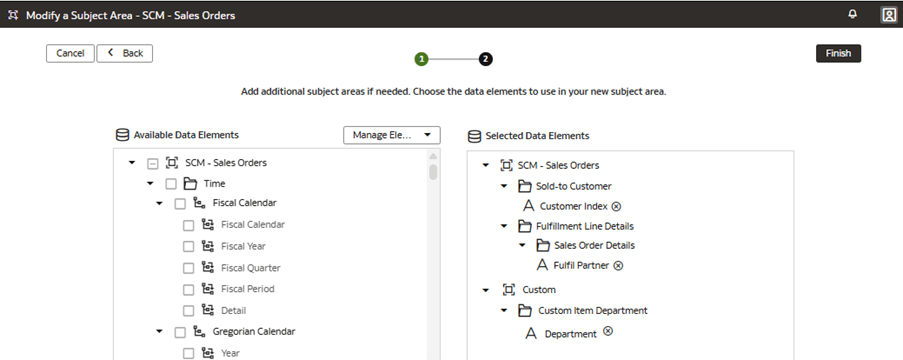The height and width of the screenshot is (360, 903).
Task: Collapse the Custom subject area node
Action: tap(485, 290)
